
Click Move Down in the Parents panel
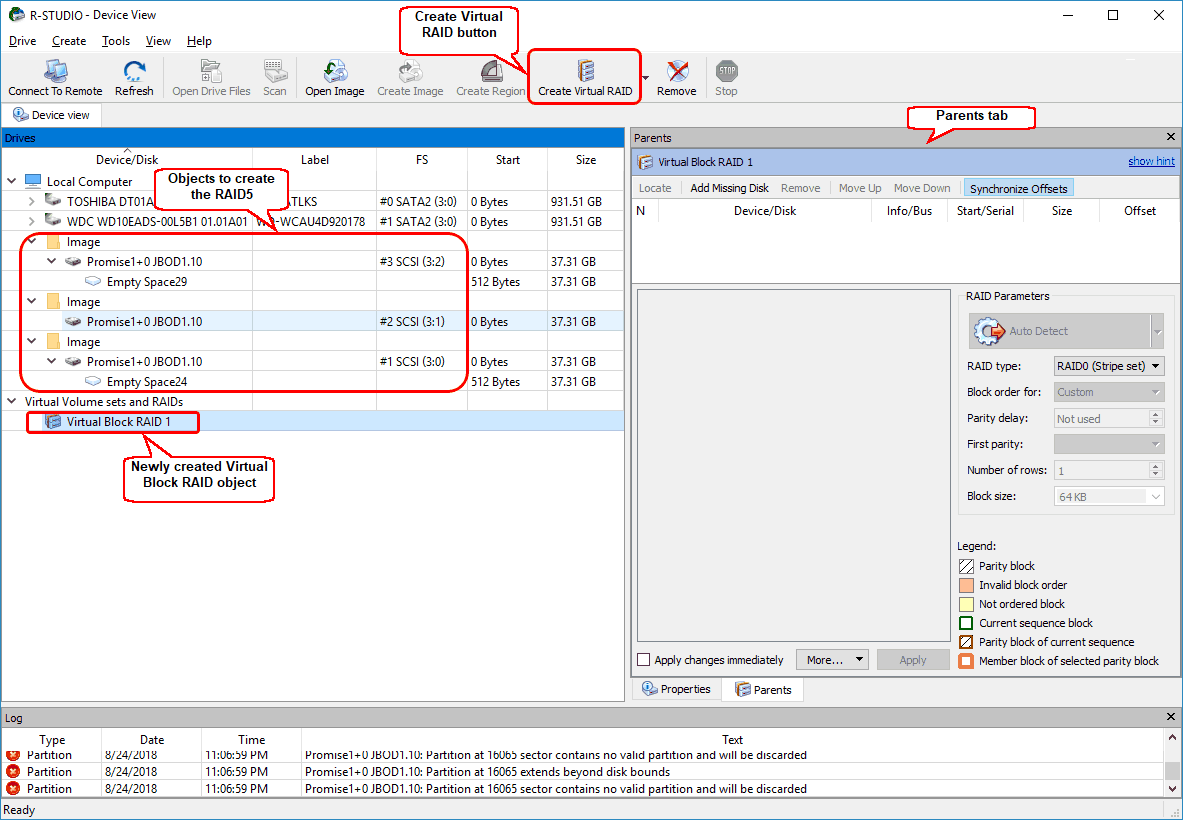click(x=922, y=189)
